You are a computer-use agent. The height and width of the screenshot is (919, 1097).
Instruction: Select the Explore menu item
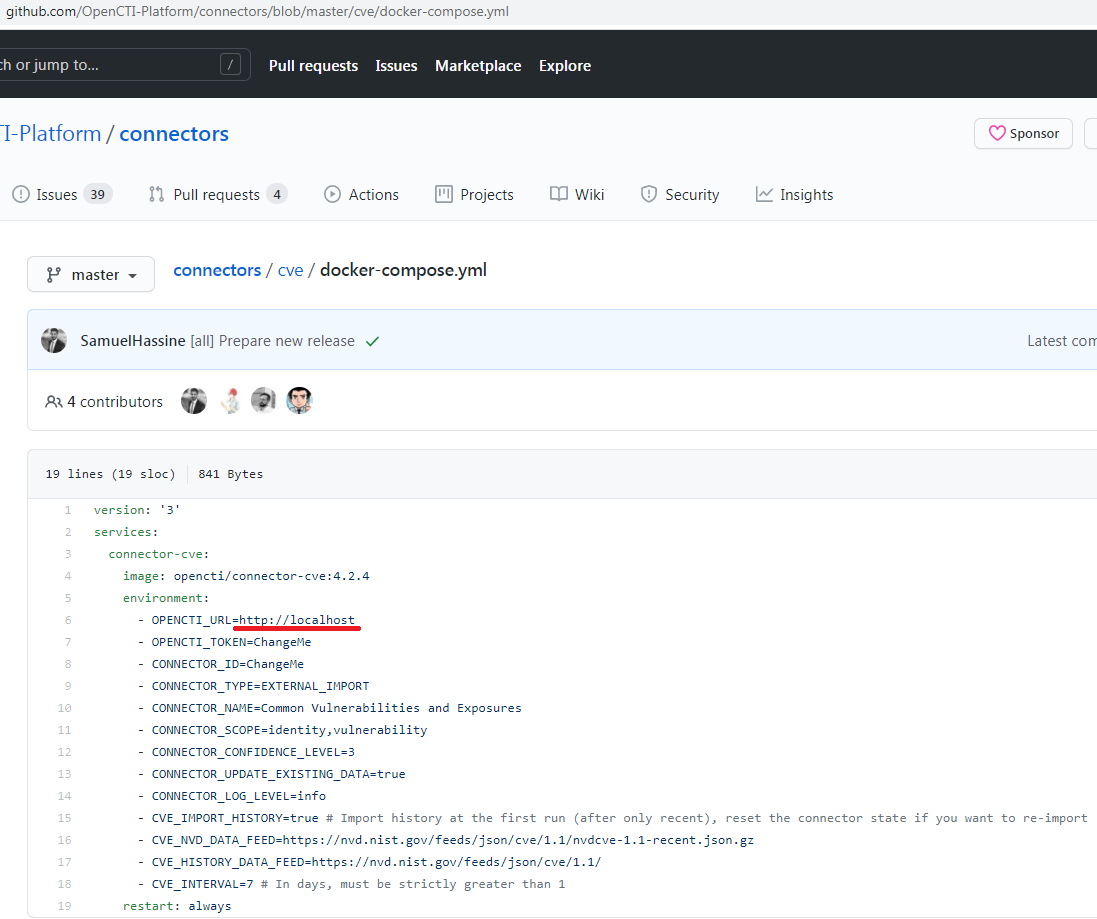[564, 65]
